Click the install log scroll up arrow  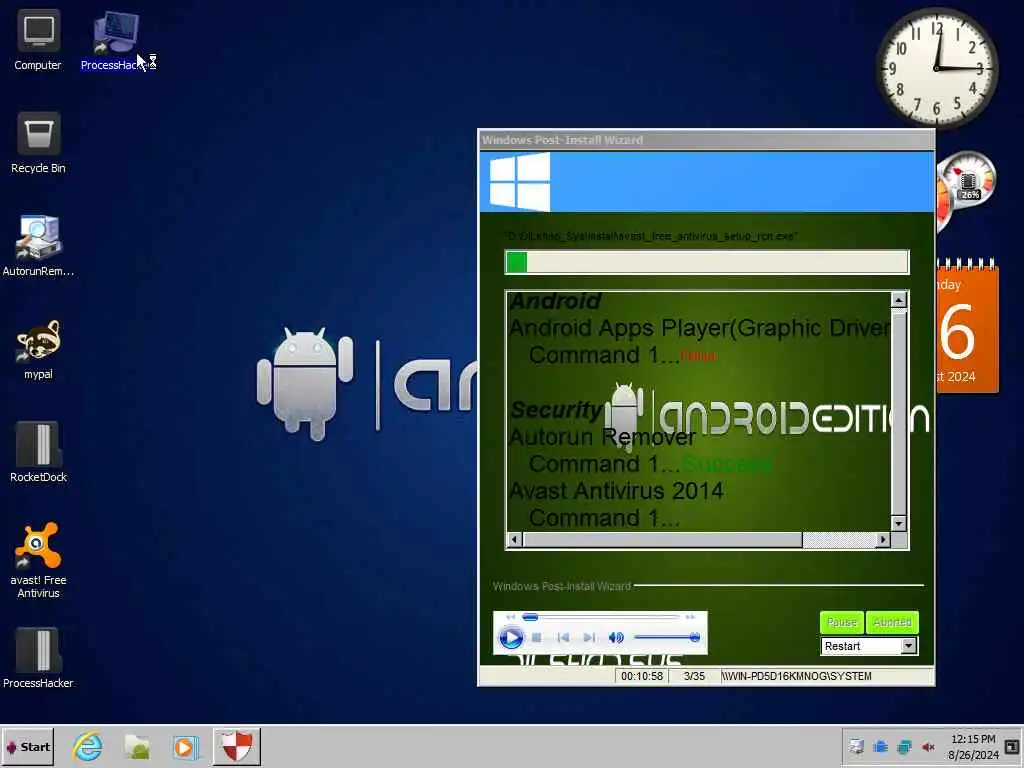[899, 300]
